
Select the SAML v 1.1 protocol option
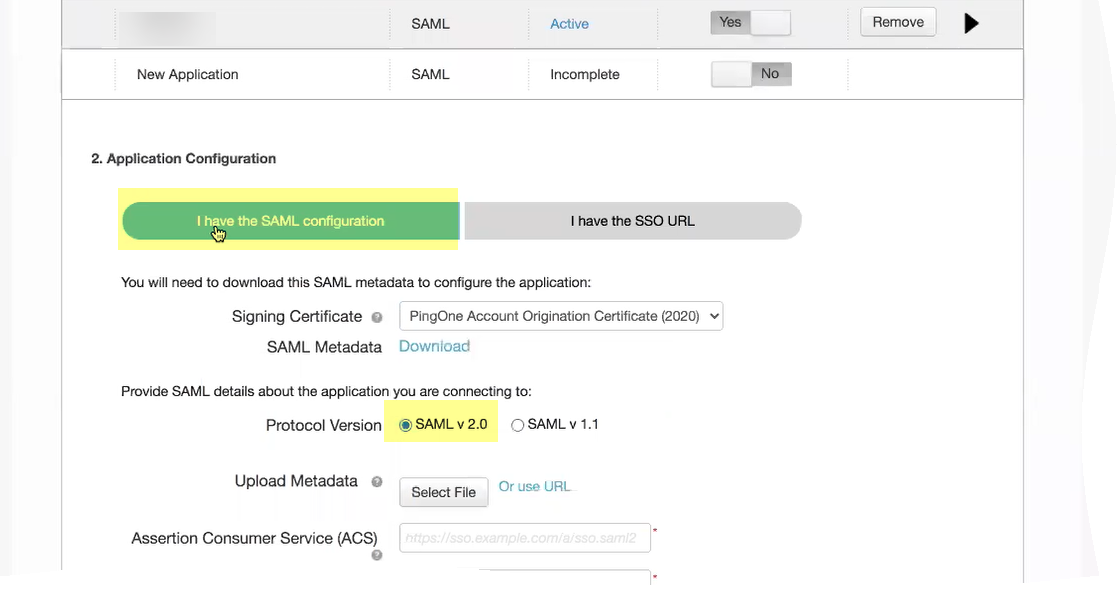(x=517, y=425)
